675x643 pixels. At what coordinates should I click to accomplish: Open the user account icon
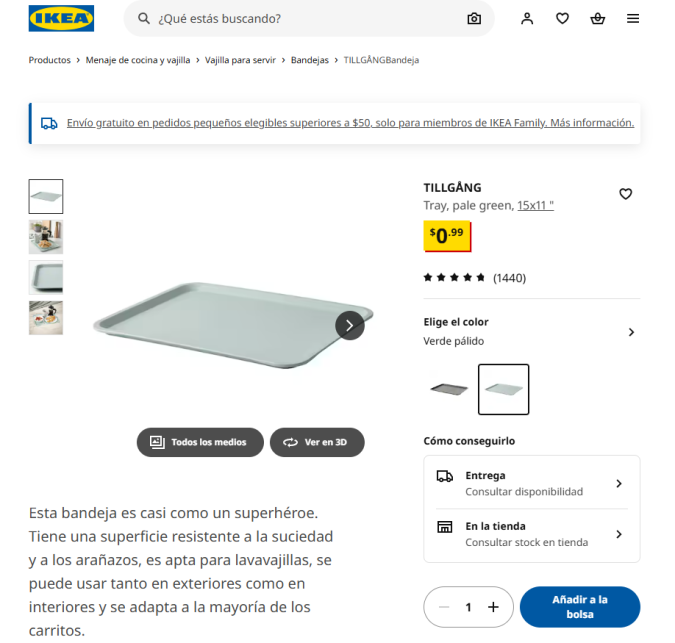click(527, 19)
